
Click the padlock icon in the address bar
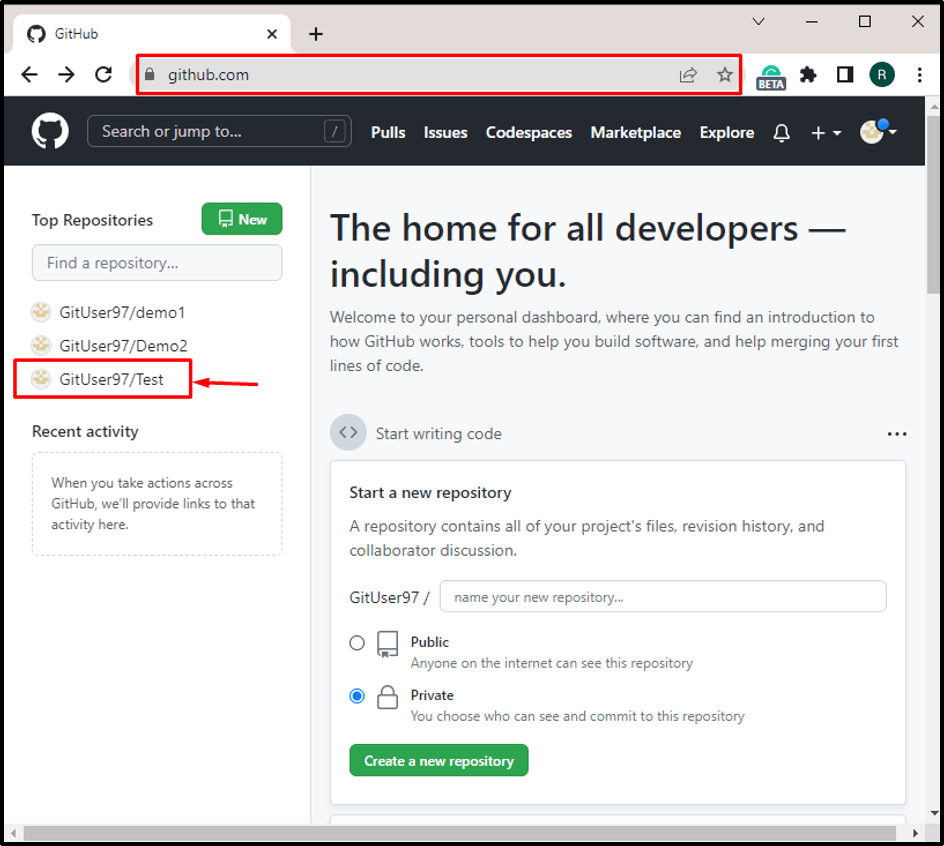coord(149,74)
